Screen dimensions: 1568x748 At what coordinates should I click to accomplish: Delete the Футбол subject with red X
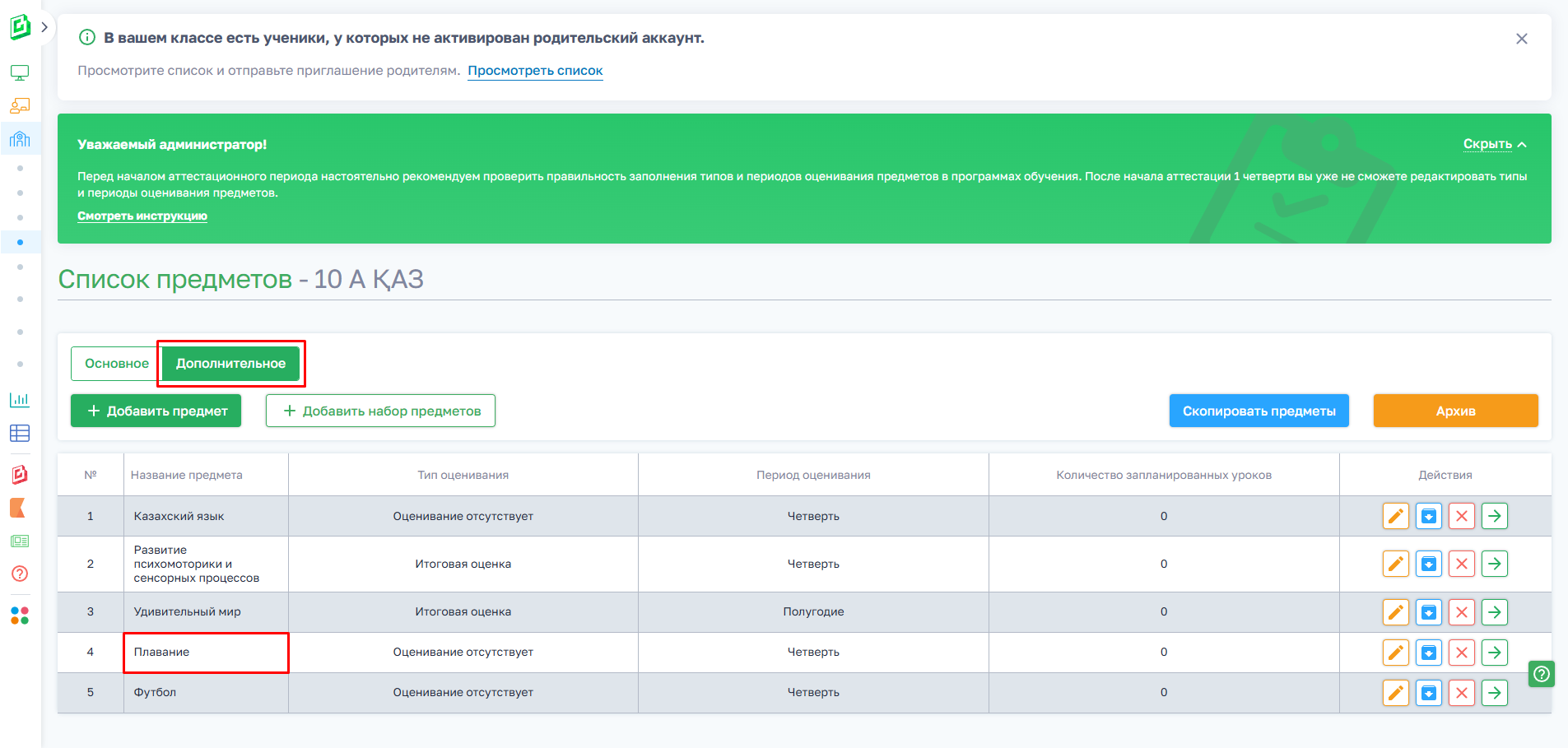1461,693
